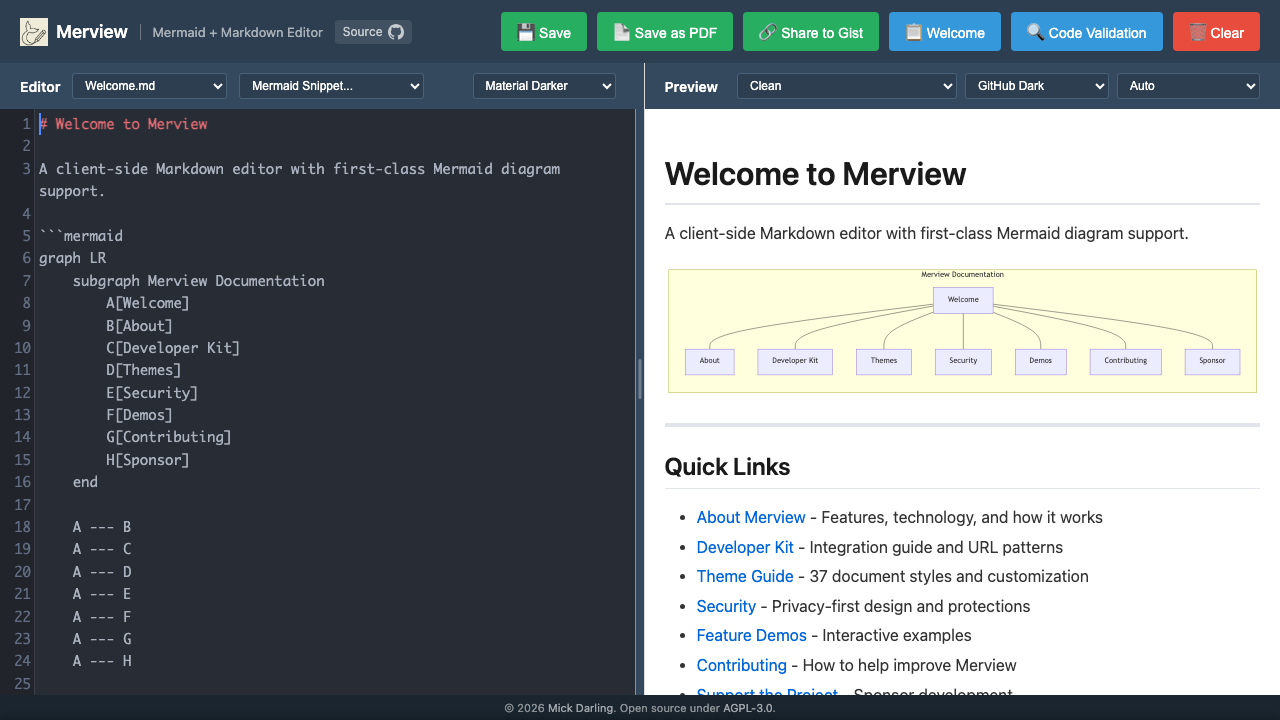The height and width of the screenshot is (720, 1280).
Task: Click the 'H[Sponsor]' code line
Action: click(147, 460)
